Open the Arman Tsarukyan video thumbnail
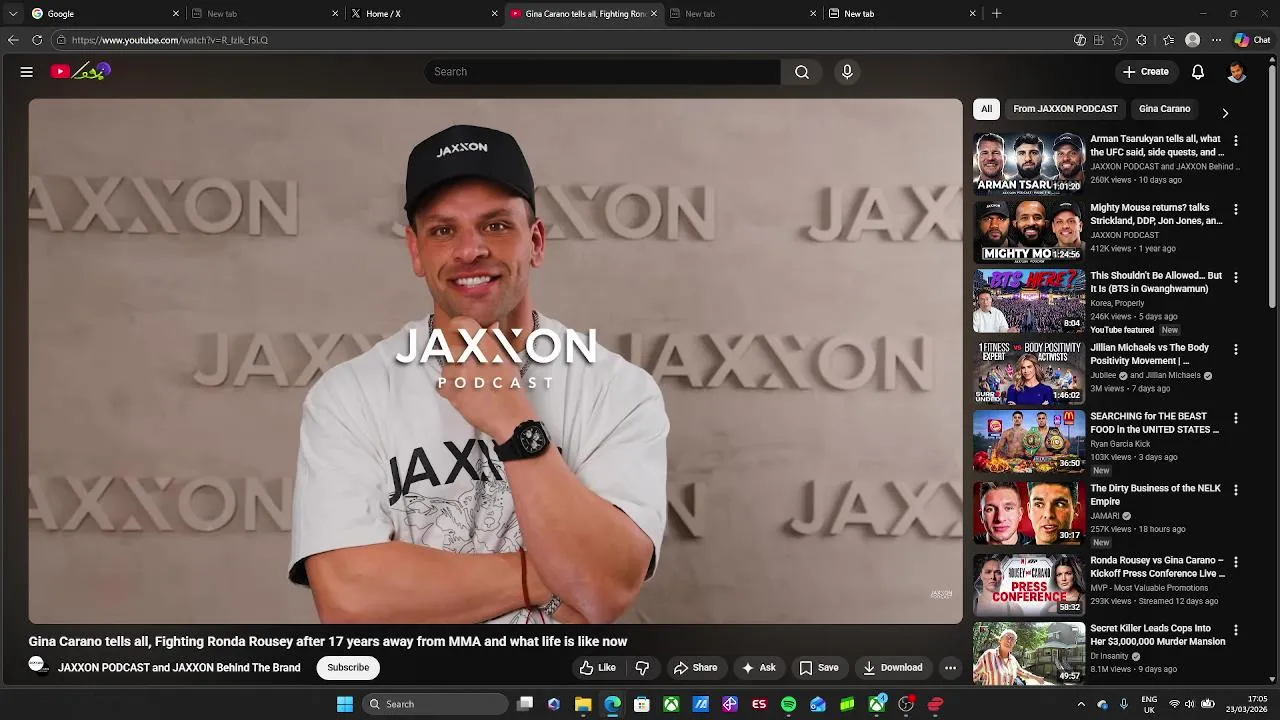The image size is (1280, 720). 1029,163
